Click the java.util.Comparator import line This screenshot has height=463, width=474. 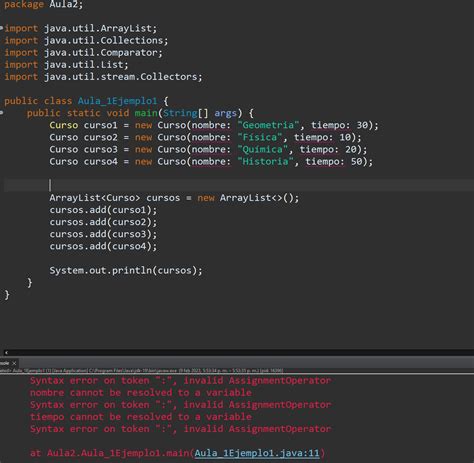click(83, 52)
